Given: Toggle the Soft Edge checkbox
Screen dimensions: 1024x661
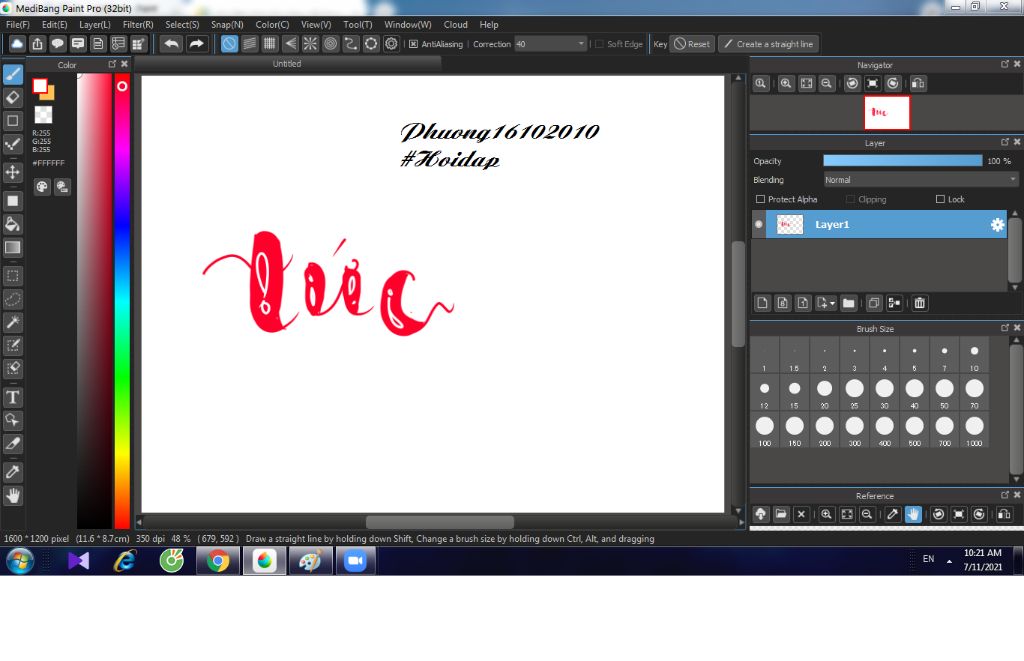Looking at the screenshot, I should 600,44.
